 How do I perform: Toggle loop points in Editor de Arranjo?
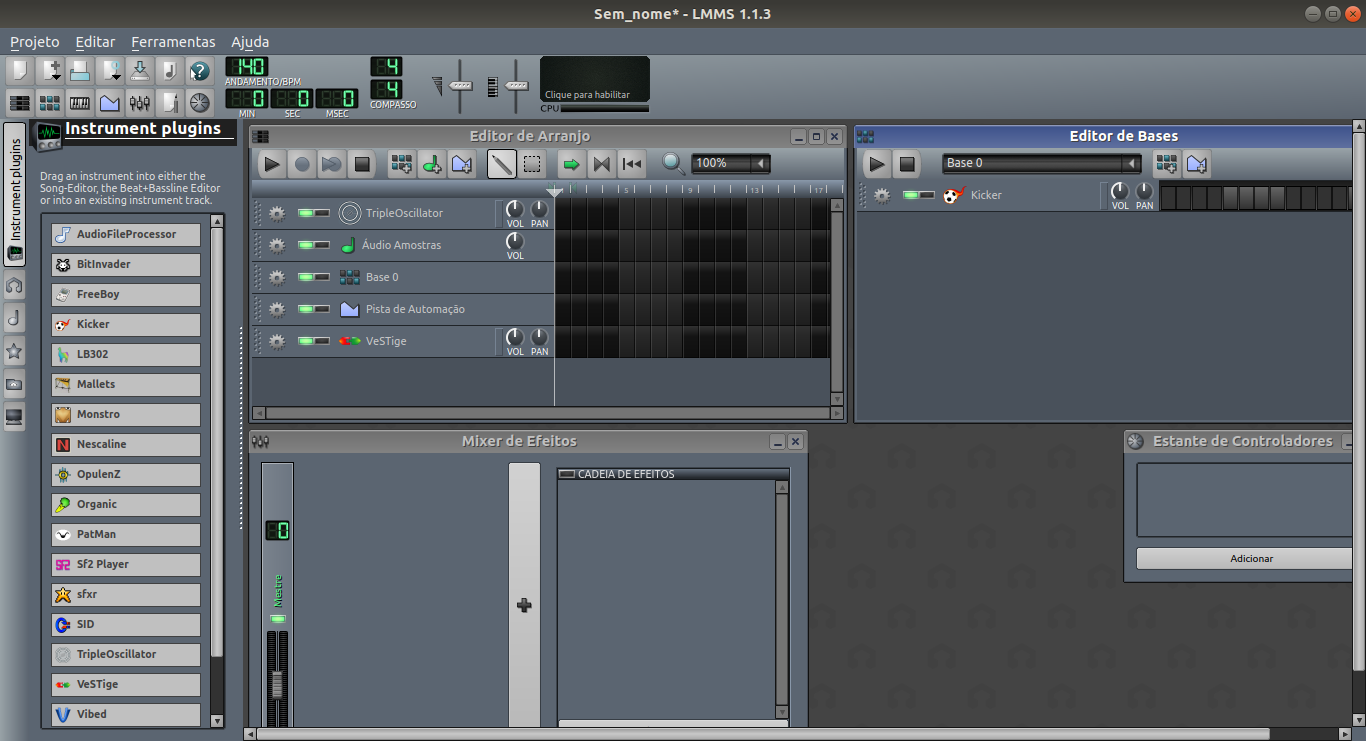coord(602,164)
